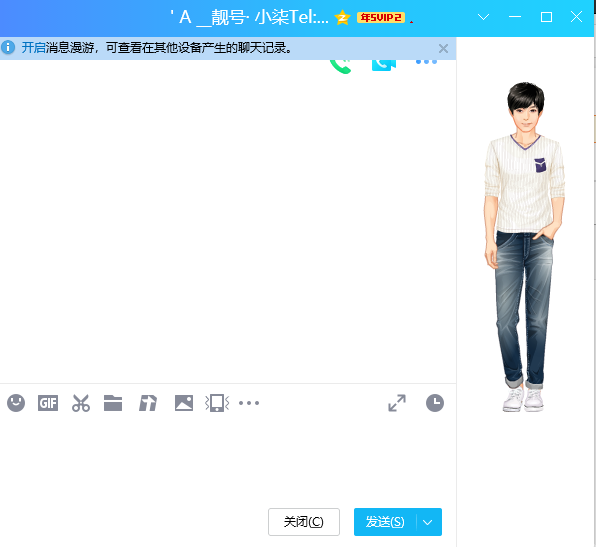Send a window shake nudge

tap(217, 403)
